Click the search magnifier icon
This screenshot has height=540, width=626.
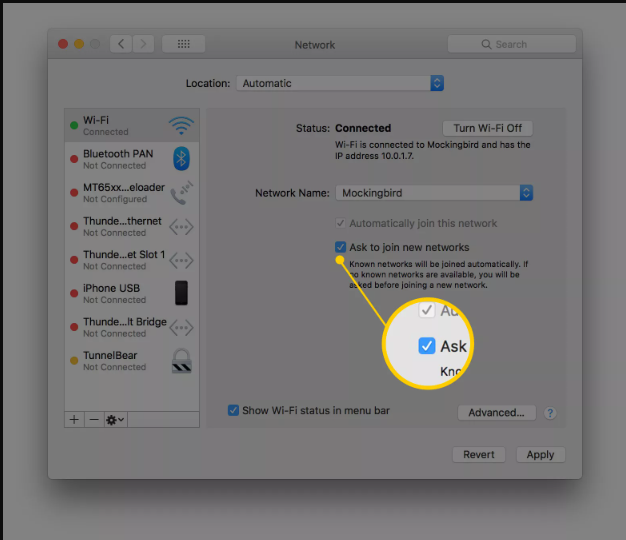[x=486, y=44]
